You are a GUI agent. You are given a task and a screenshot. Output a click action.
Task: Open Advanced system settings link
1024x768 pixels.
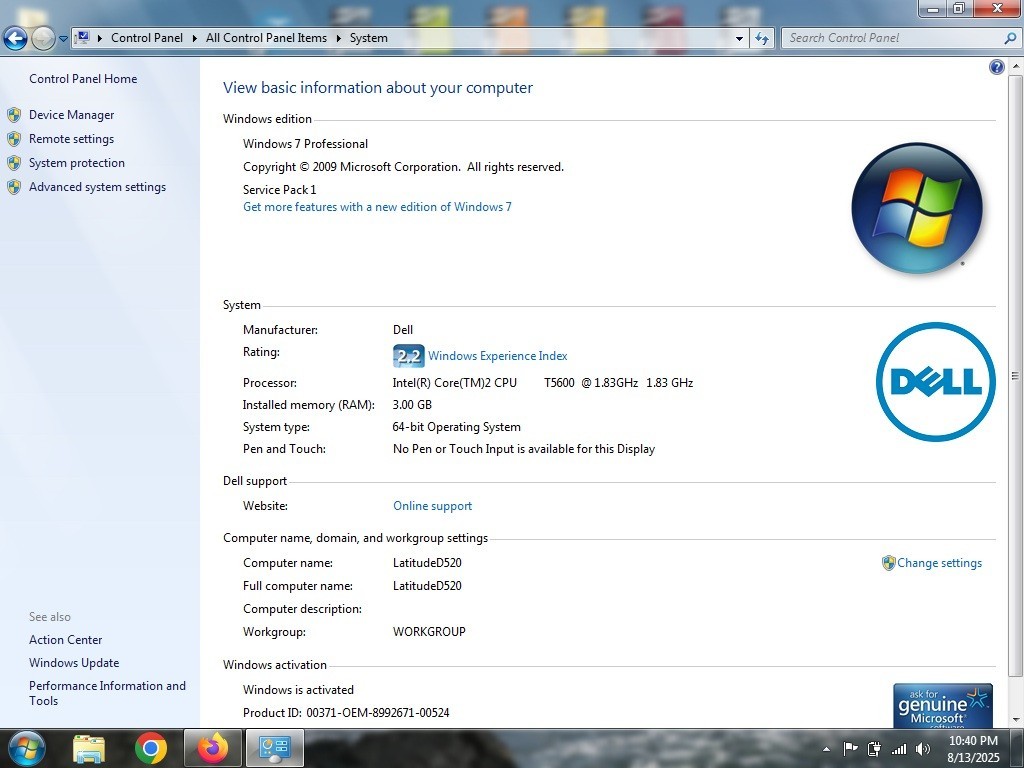coord(97,187)
